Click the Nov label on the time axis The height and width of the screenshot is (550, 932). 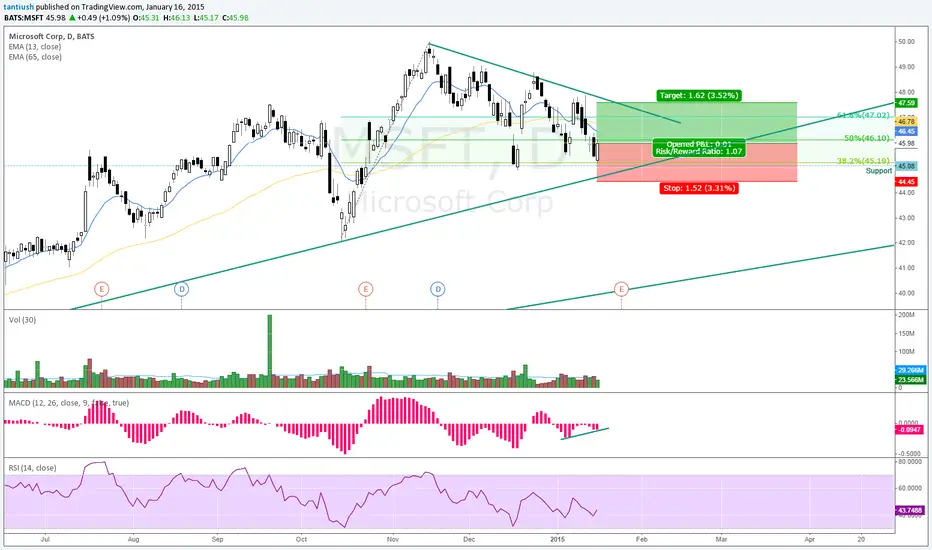point(392,539)
